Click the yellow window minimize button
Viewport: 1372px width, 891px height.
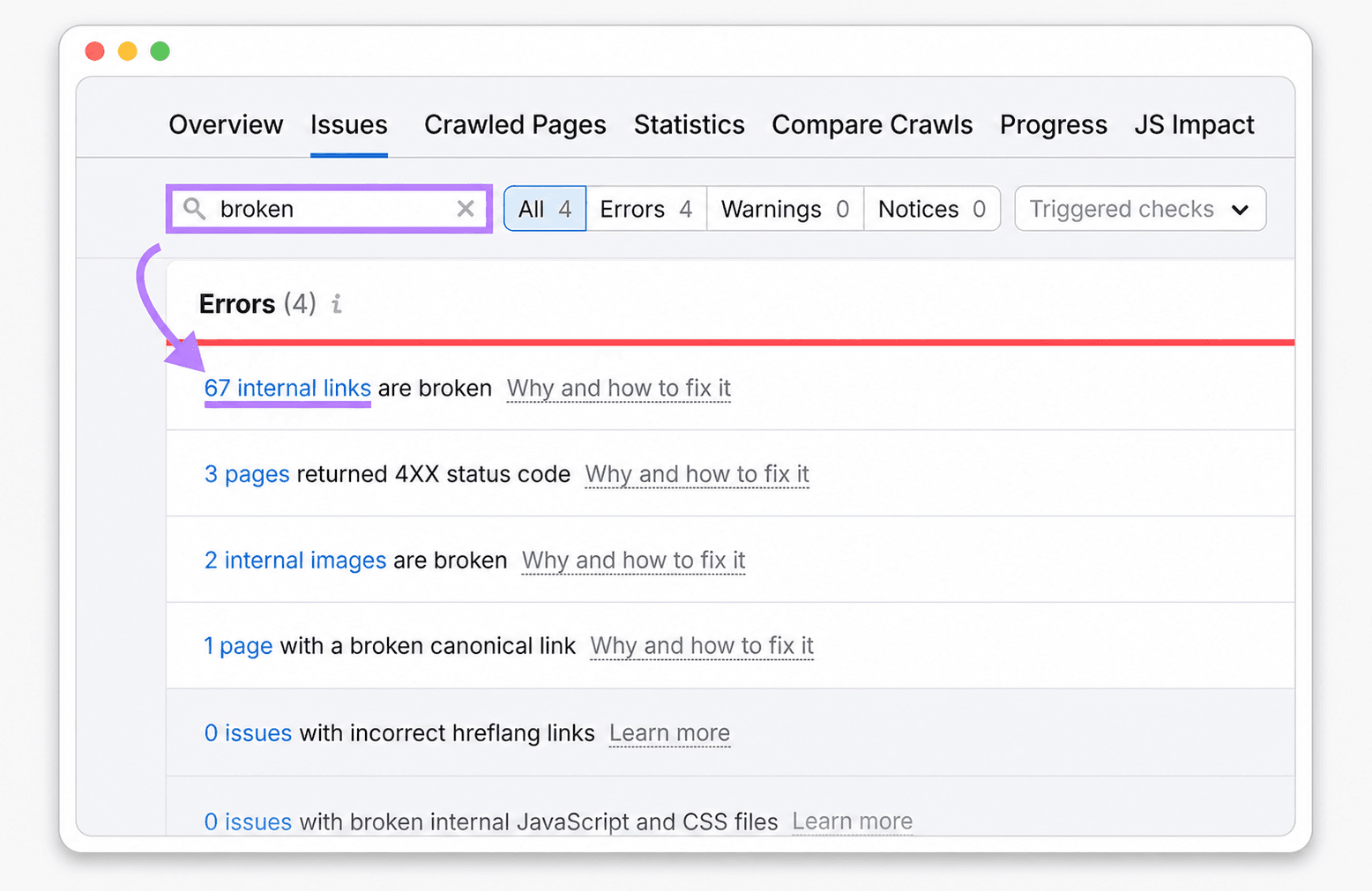pyautogui.click(x=127, y=51)
